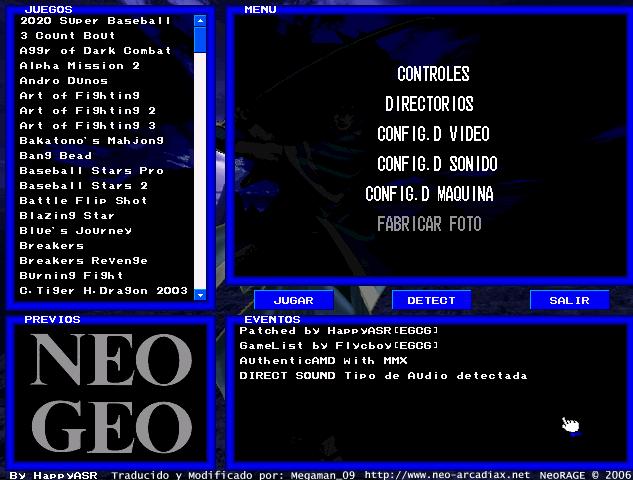The image size is (633, 480).
Task: Select Burning Fight game
Action: pos(71,275)
